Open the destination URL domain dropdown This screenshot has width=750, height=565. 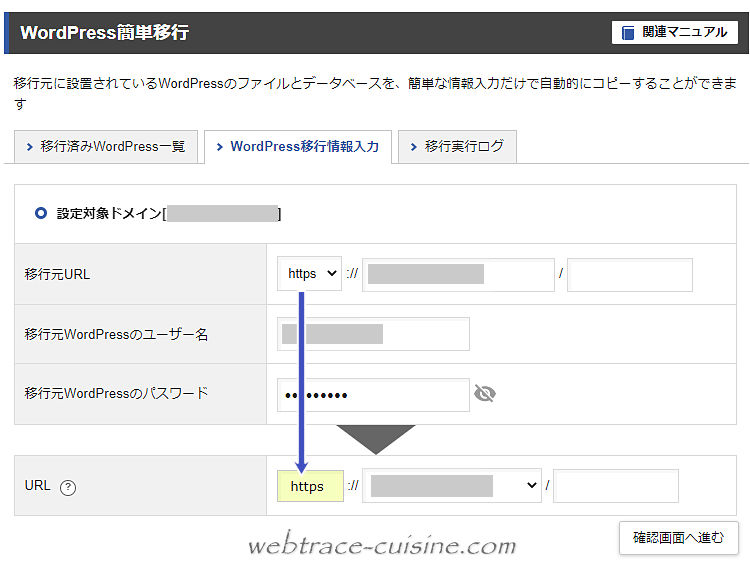click(452, 486)
